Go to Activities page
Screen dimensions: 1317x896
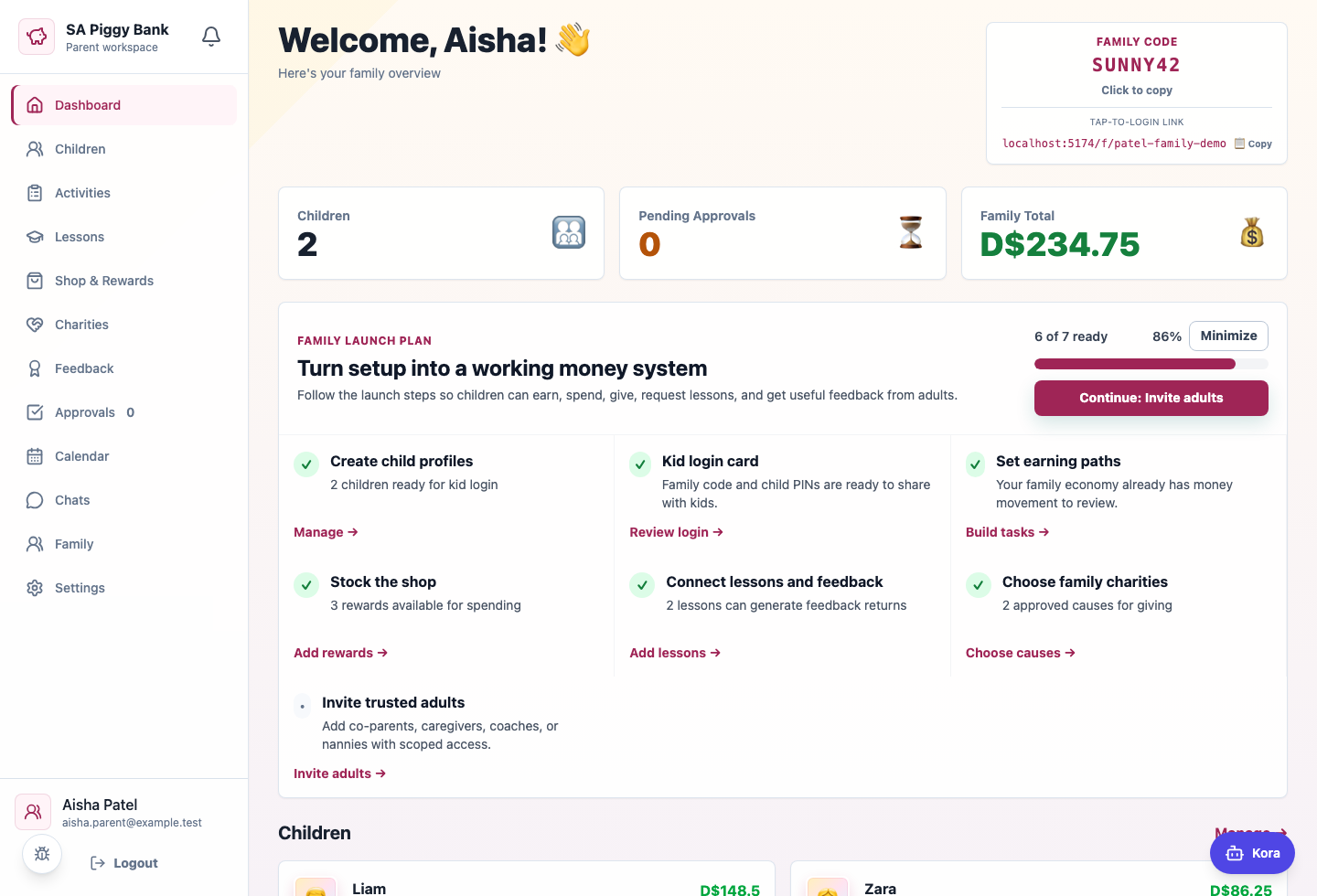pyautogui.click(x=124, y=193)
